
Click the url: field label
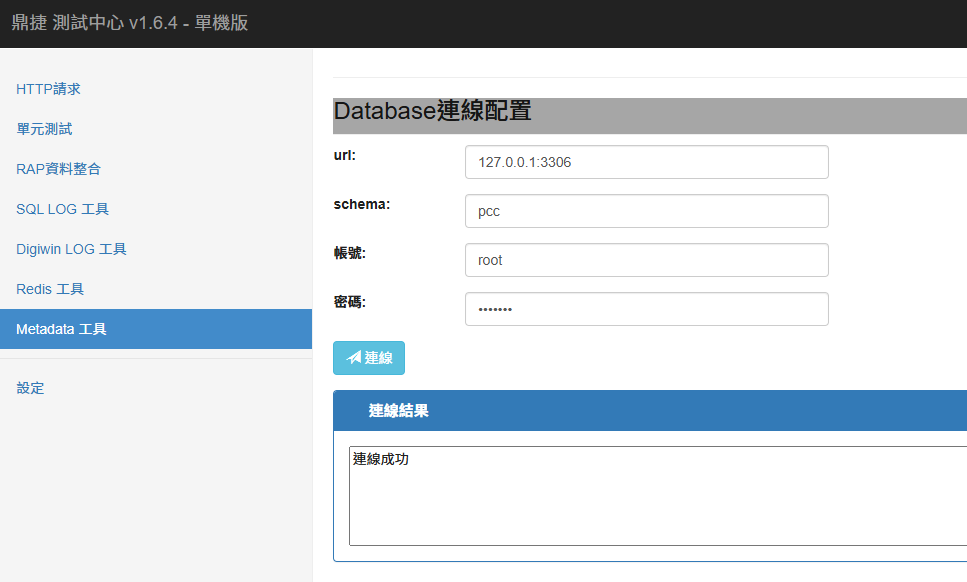345,155
